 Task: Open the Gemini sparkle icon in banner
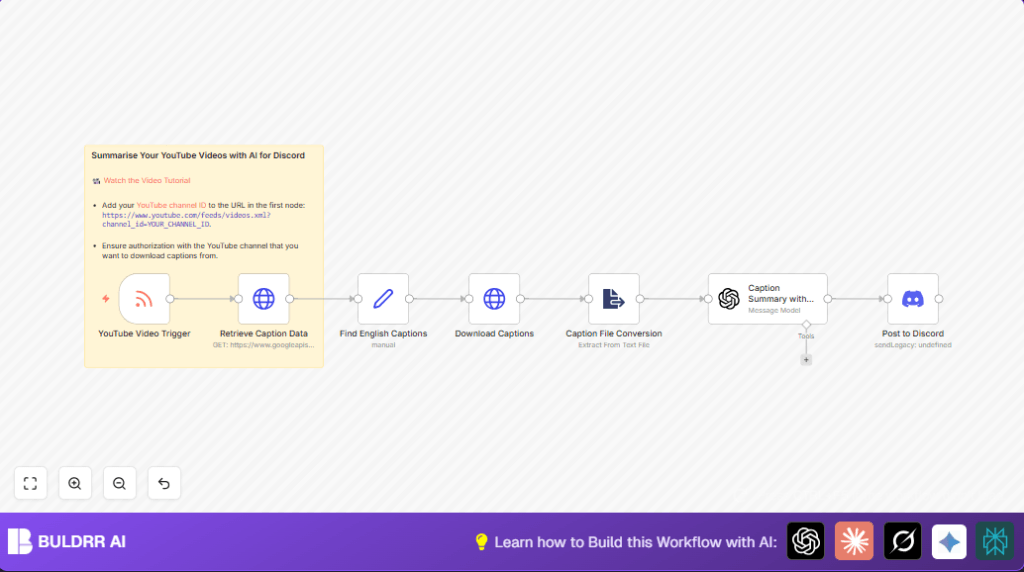[949, 541]
